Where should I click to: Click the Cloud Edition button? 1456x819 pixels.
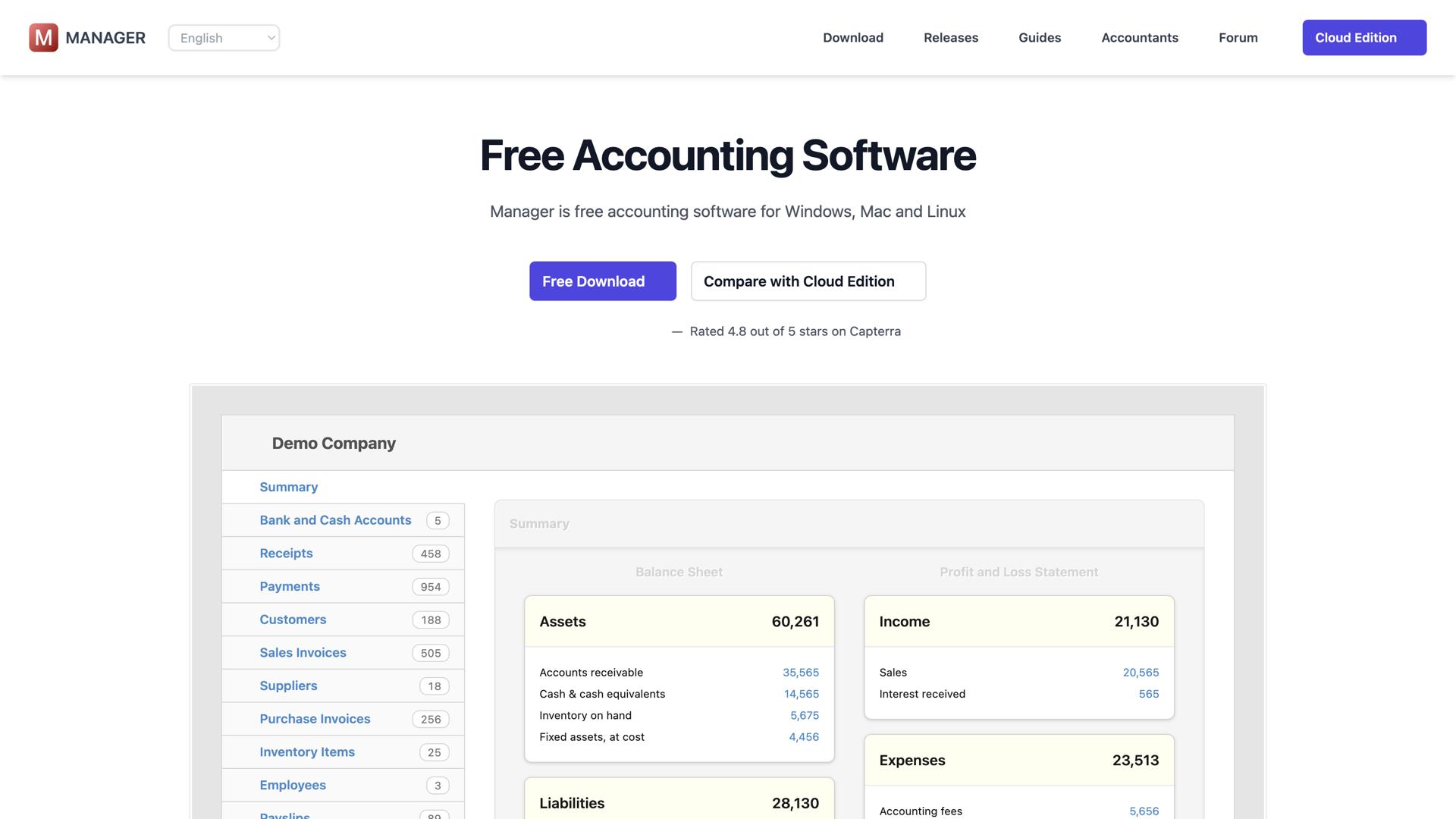point(1364,38)
